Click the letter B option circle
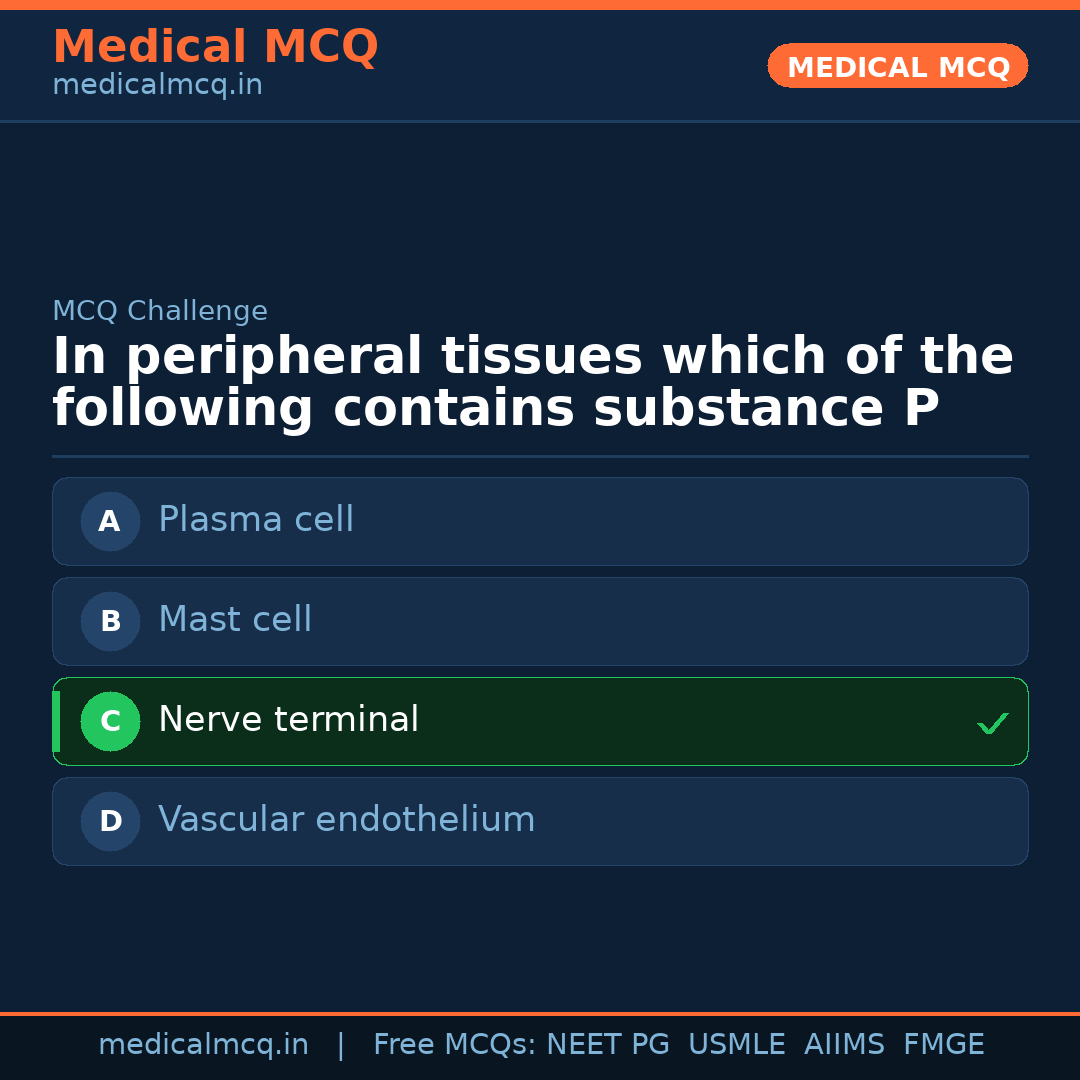Screen dimensions: 1080x1080 [x=110, y=621]
